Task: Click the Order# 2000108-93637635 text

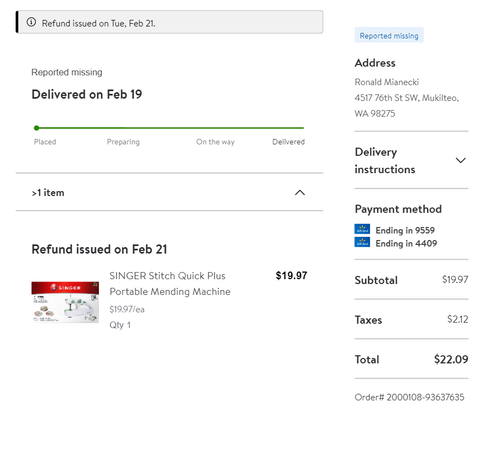Action: 409,397
